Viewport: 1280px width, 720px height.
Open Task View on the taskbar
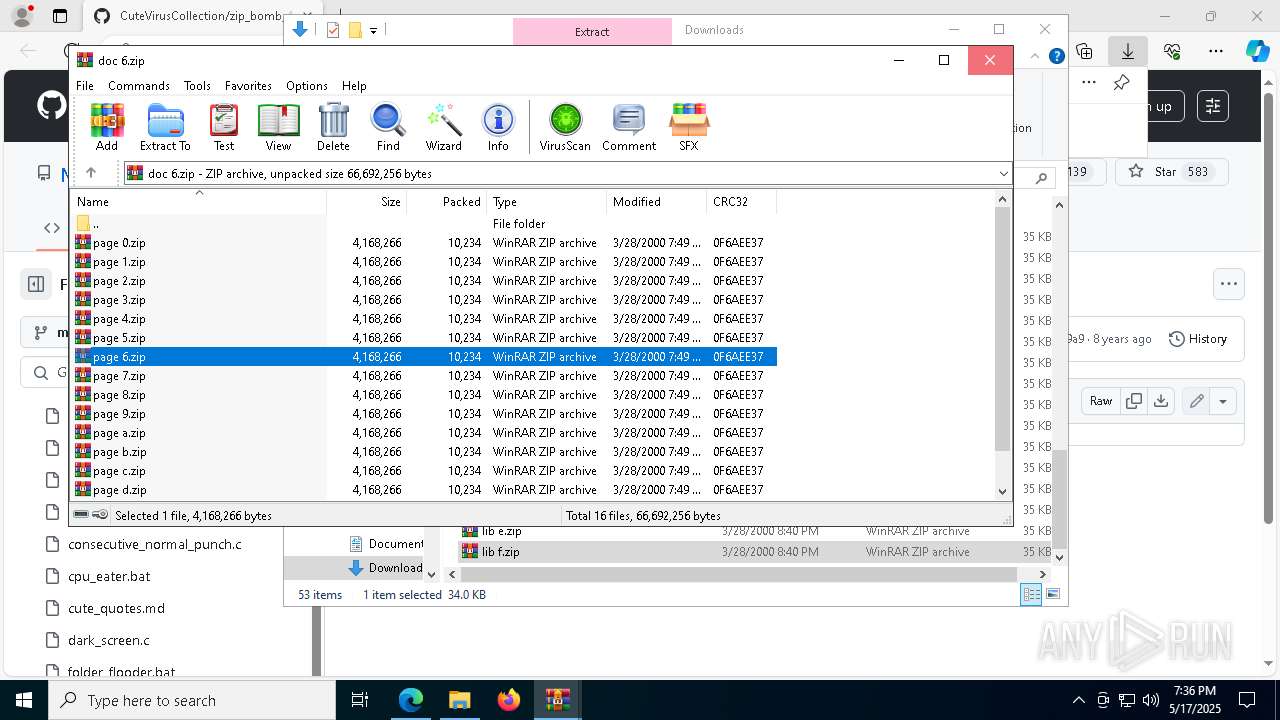point(361,700)
